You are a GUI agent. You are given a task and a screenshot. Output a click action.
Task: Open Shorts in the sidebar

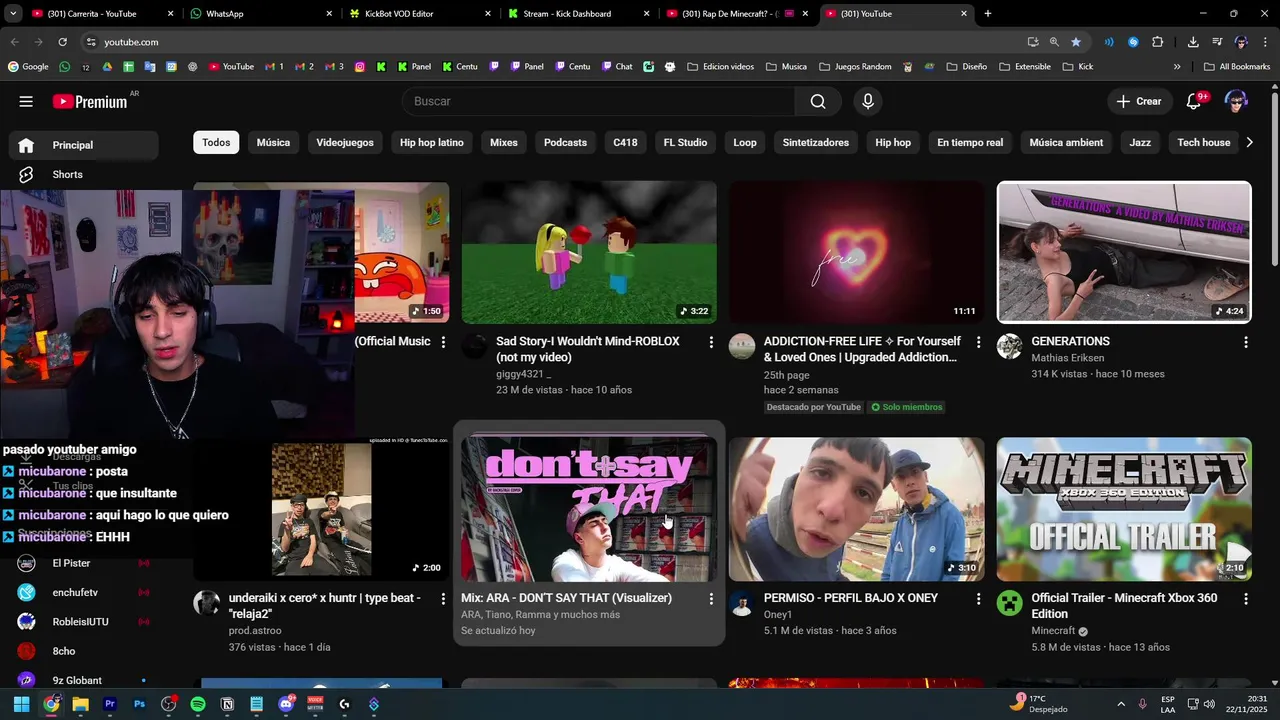(x=84, y=174)
